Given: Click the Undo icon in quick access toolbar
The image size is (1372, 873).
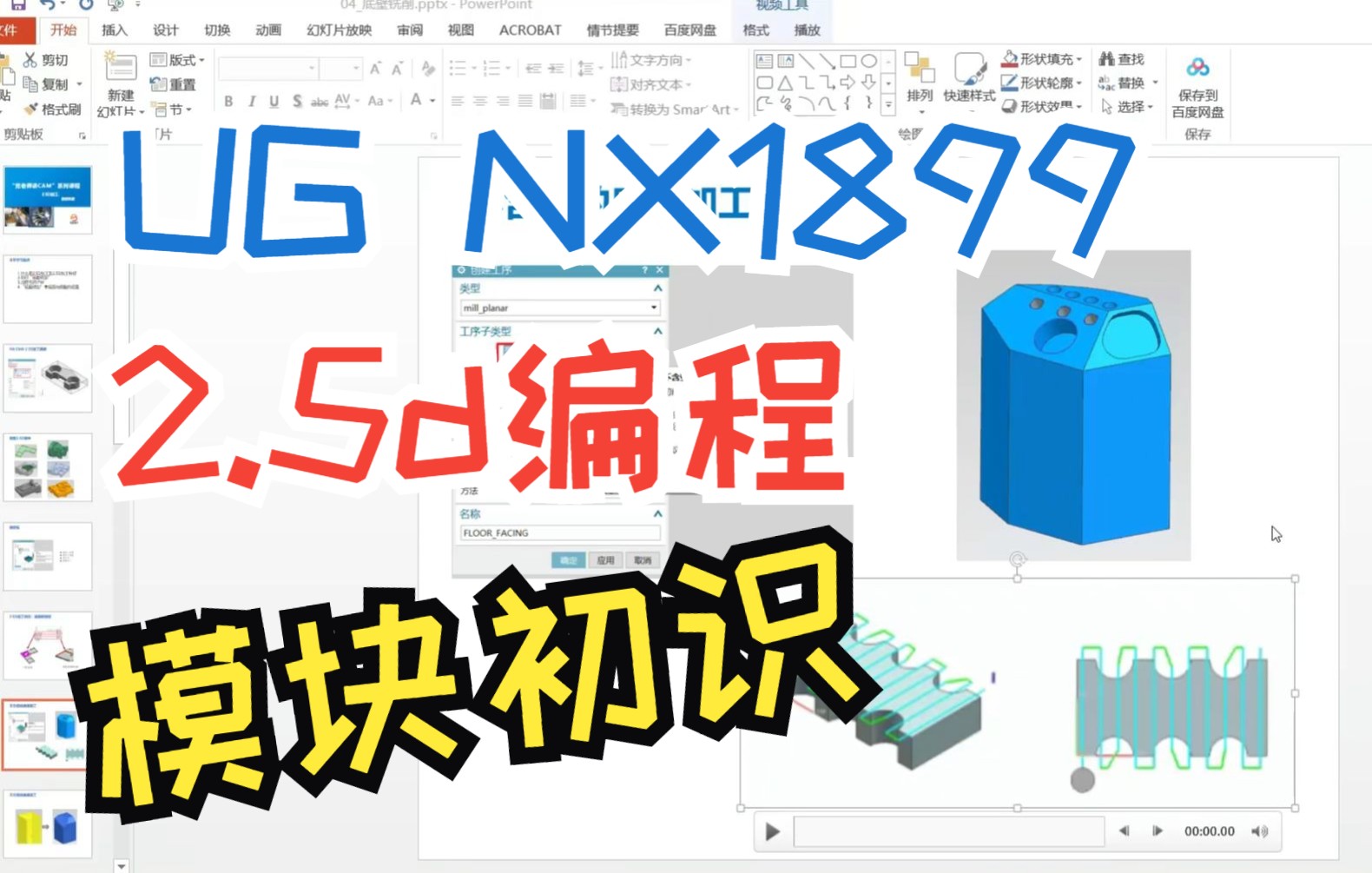Looking at the screenshot, I should pyautogui.click(x=48, y=5).
